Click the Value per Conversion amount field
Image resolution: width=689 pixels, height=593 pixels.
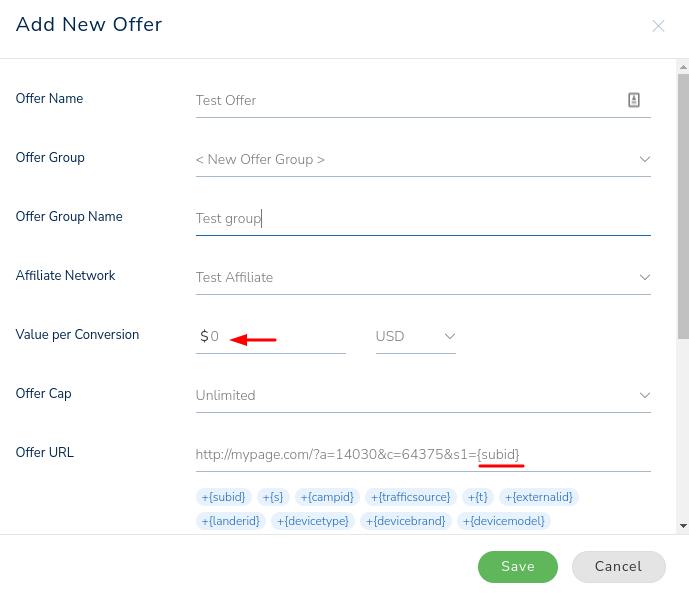[x=275, y=337]
